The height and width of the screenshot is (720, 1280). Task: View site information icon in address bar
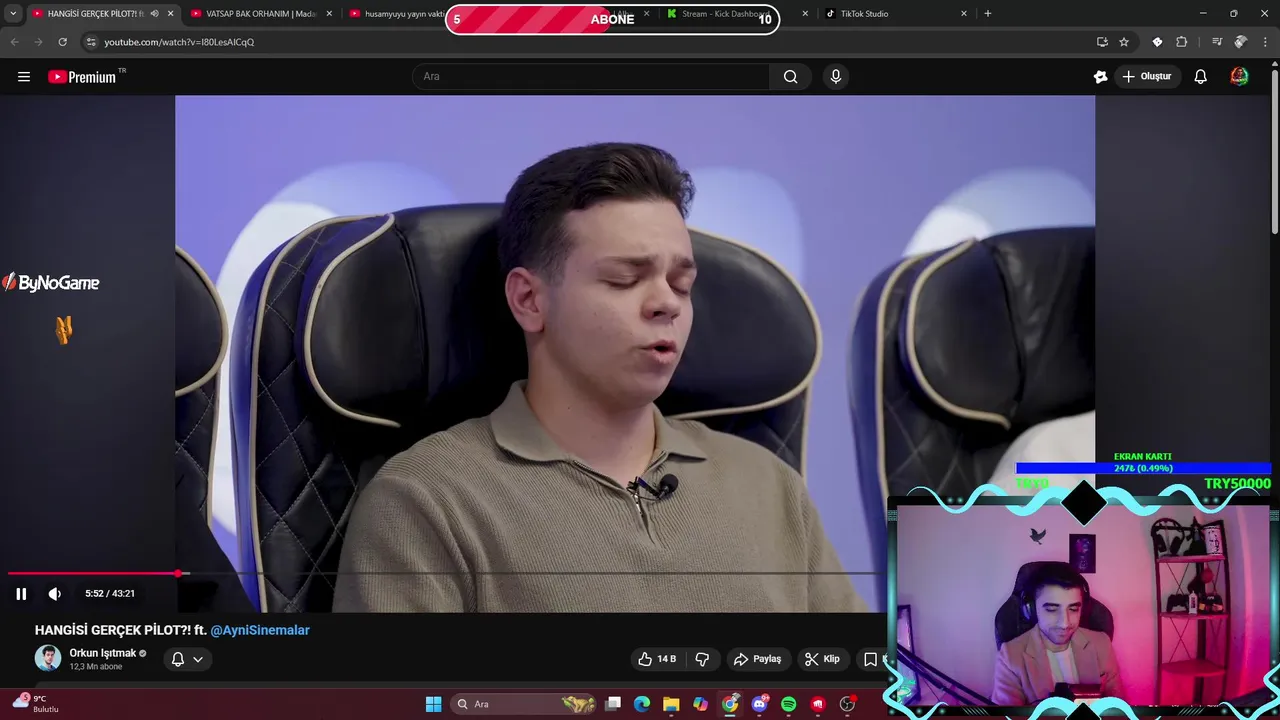[91, 42]
